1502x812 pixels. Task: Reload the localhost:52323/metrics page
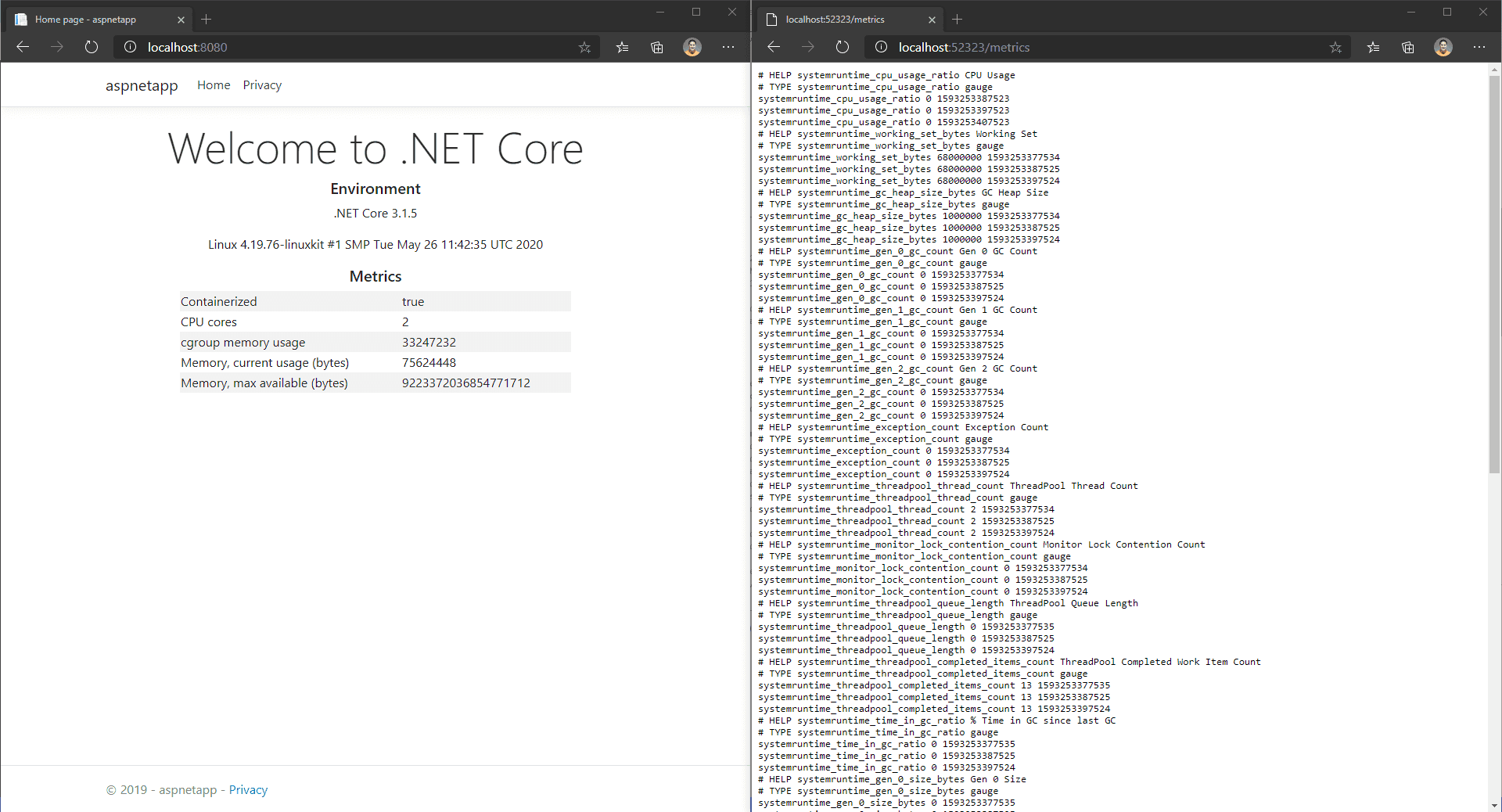tap(843, 47)
